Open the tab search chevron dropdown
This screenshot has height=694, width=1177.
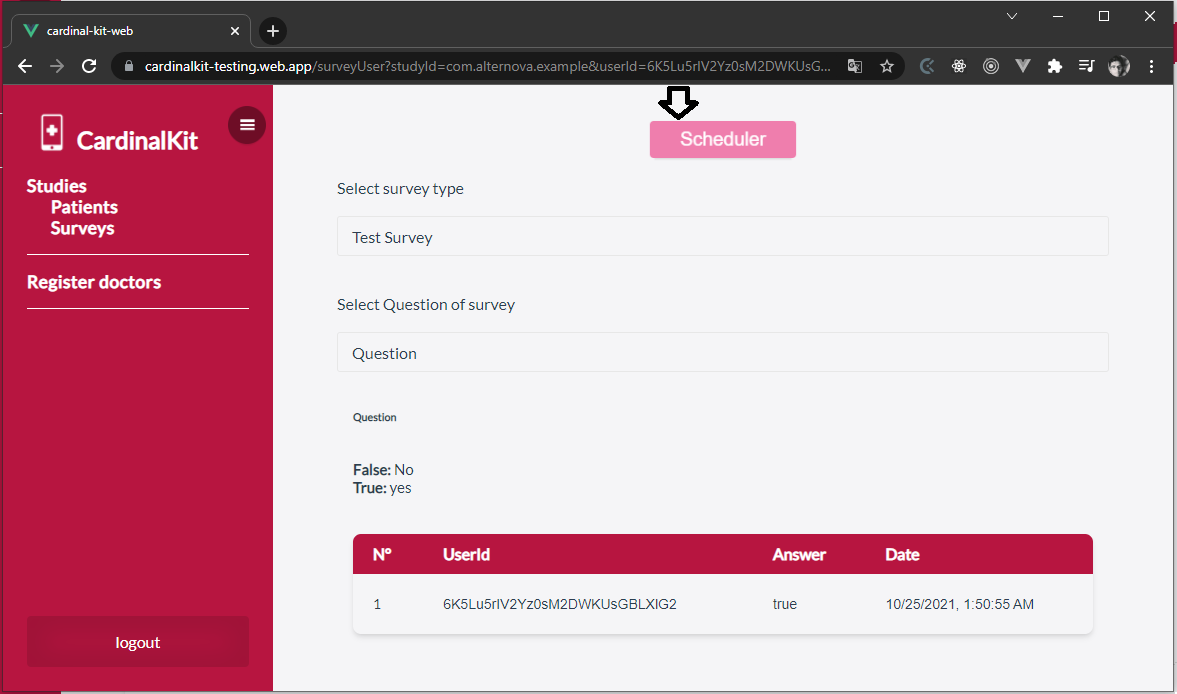pyautogui.click(x=1012, y=16)
